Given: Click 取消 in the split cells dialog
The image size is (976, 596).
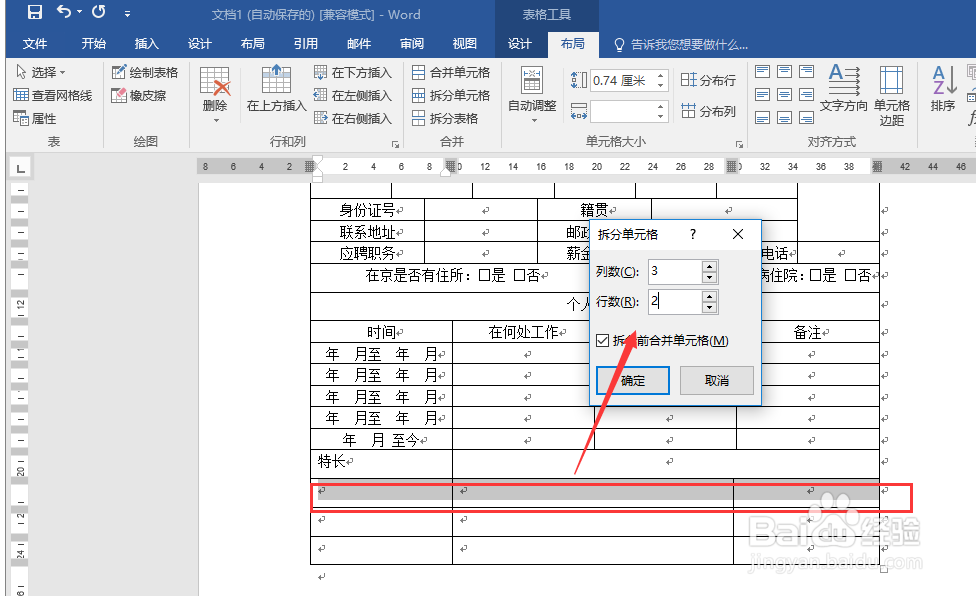Looking at the screenshot, I should pyautogui.click(x=716, y=380).
